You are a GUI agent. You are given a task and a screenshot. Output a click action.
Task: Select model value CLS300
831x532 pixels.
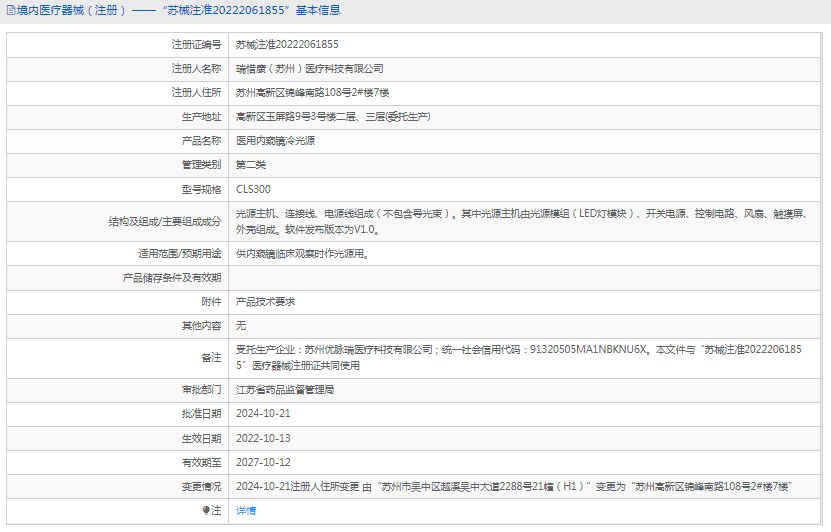253,189
